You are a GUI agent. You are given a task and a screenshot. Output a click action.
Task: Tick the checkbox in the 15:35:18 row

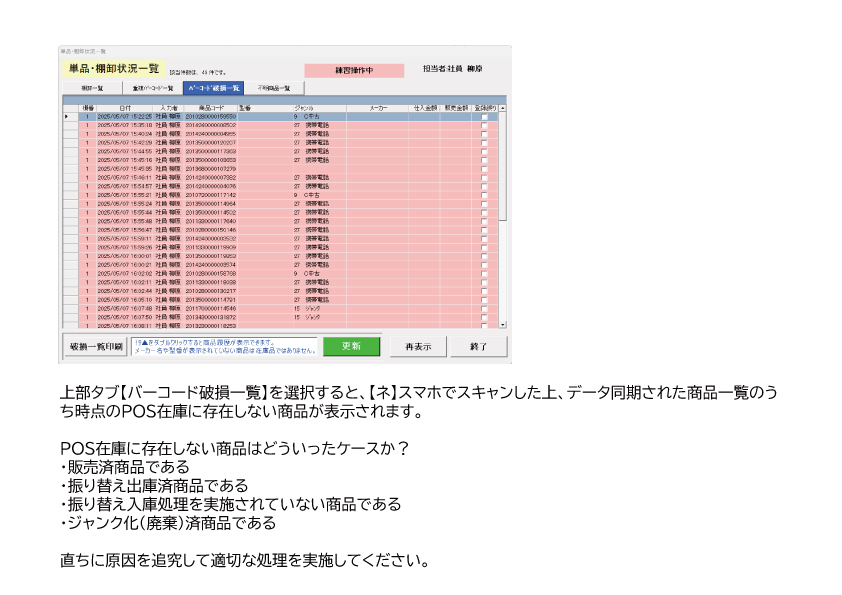pyautogui.click(x=486, y=125)
